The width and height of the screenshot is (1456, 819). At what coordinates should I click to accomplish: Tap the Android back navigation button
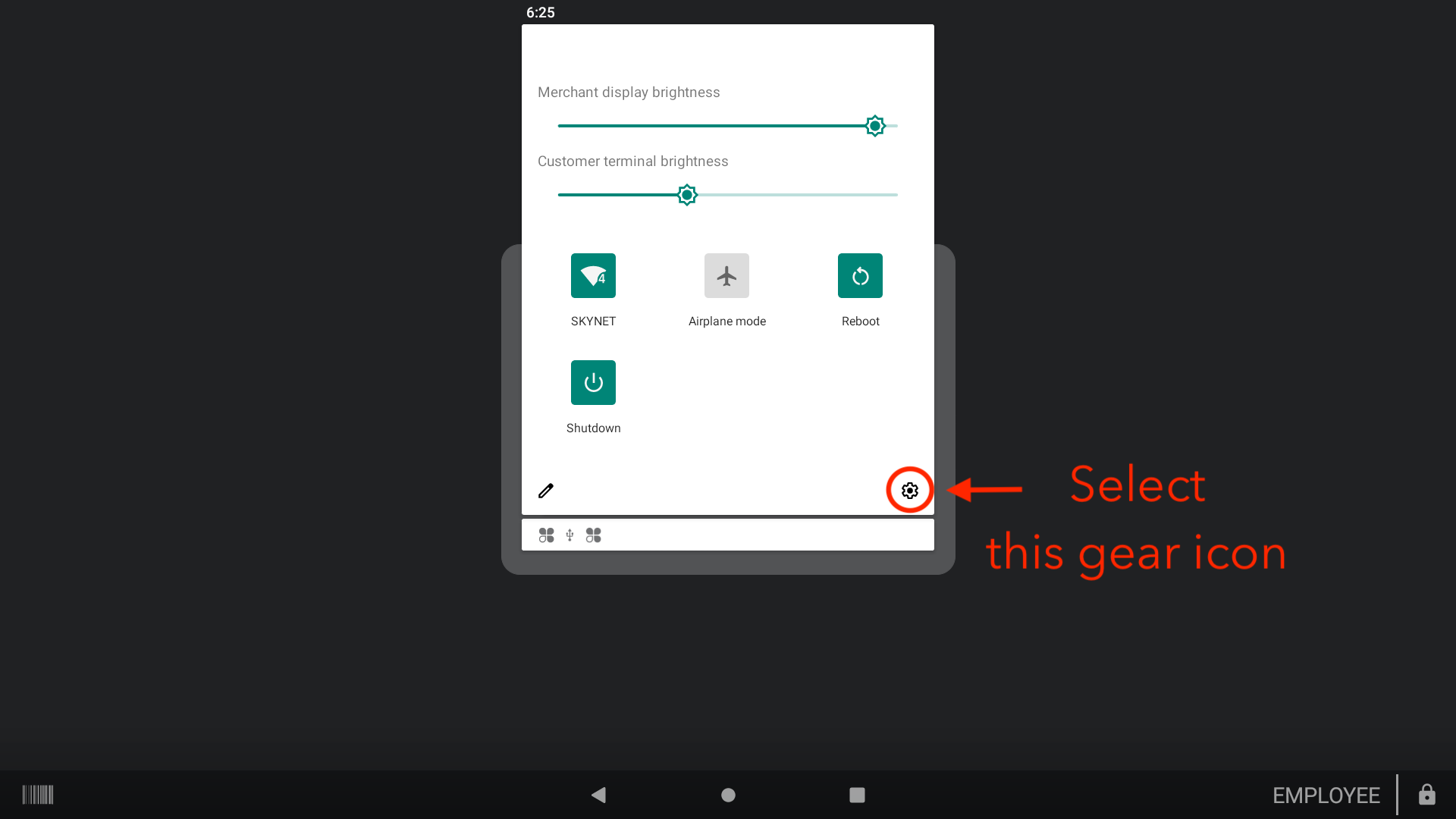coord(598,795)
